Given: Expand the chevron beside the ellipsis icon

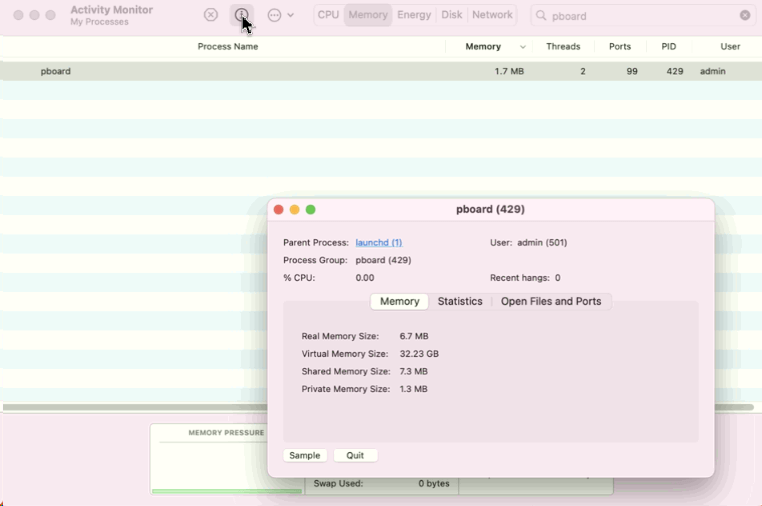Looking at the screenshot, I should pyautogui.click(x=291, y=15).
